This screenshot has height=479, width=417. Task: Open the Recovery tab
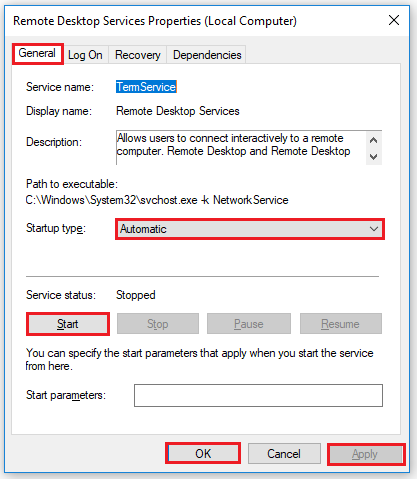point(137,55)
